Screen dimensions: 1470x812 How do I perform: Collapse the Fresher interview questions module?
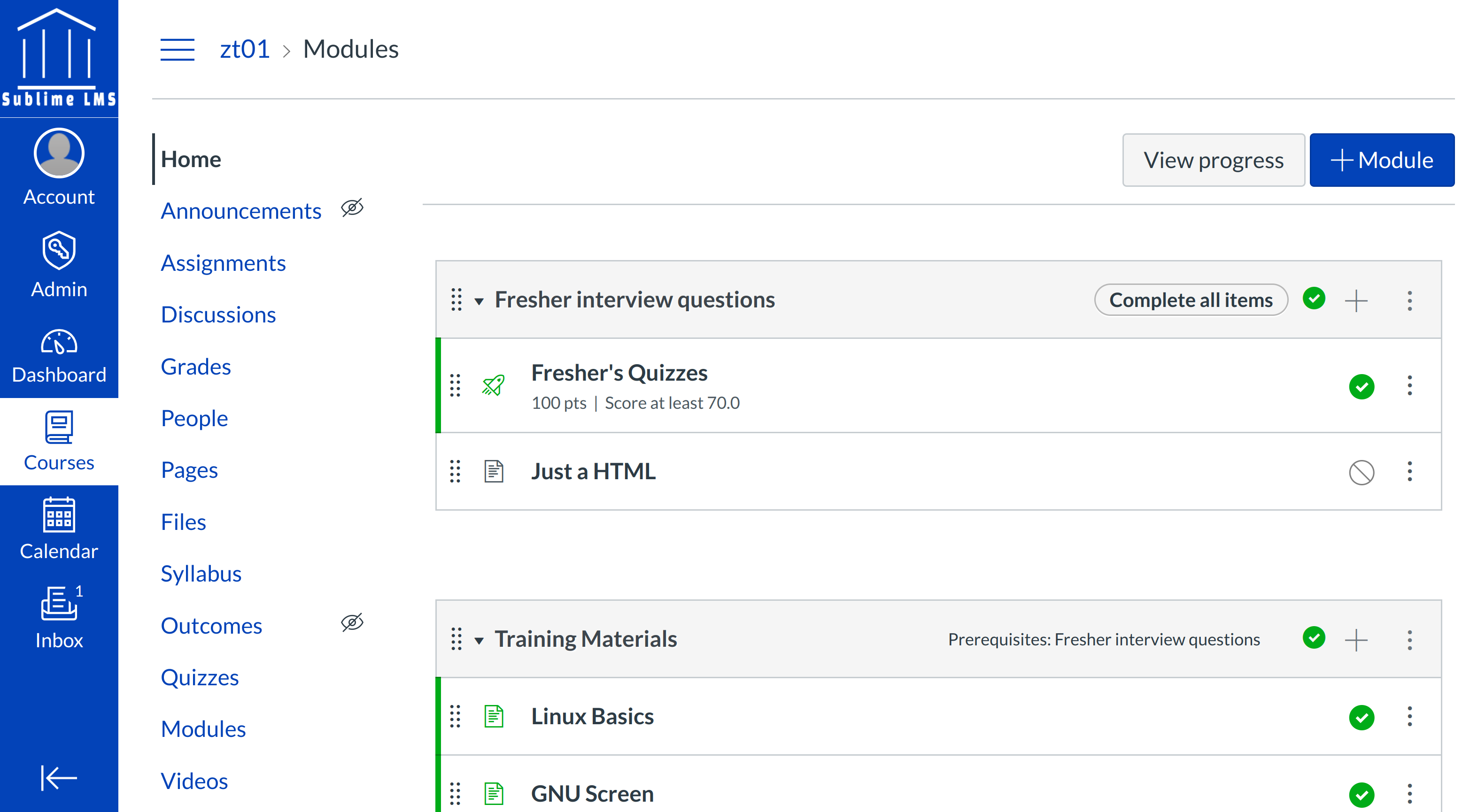pos(480,301)
